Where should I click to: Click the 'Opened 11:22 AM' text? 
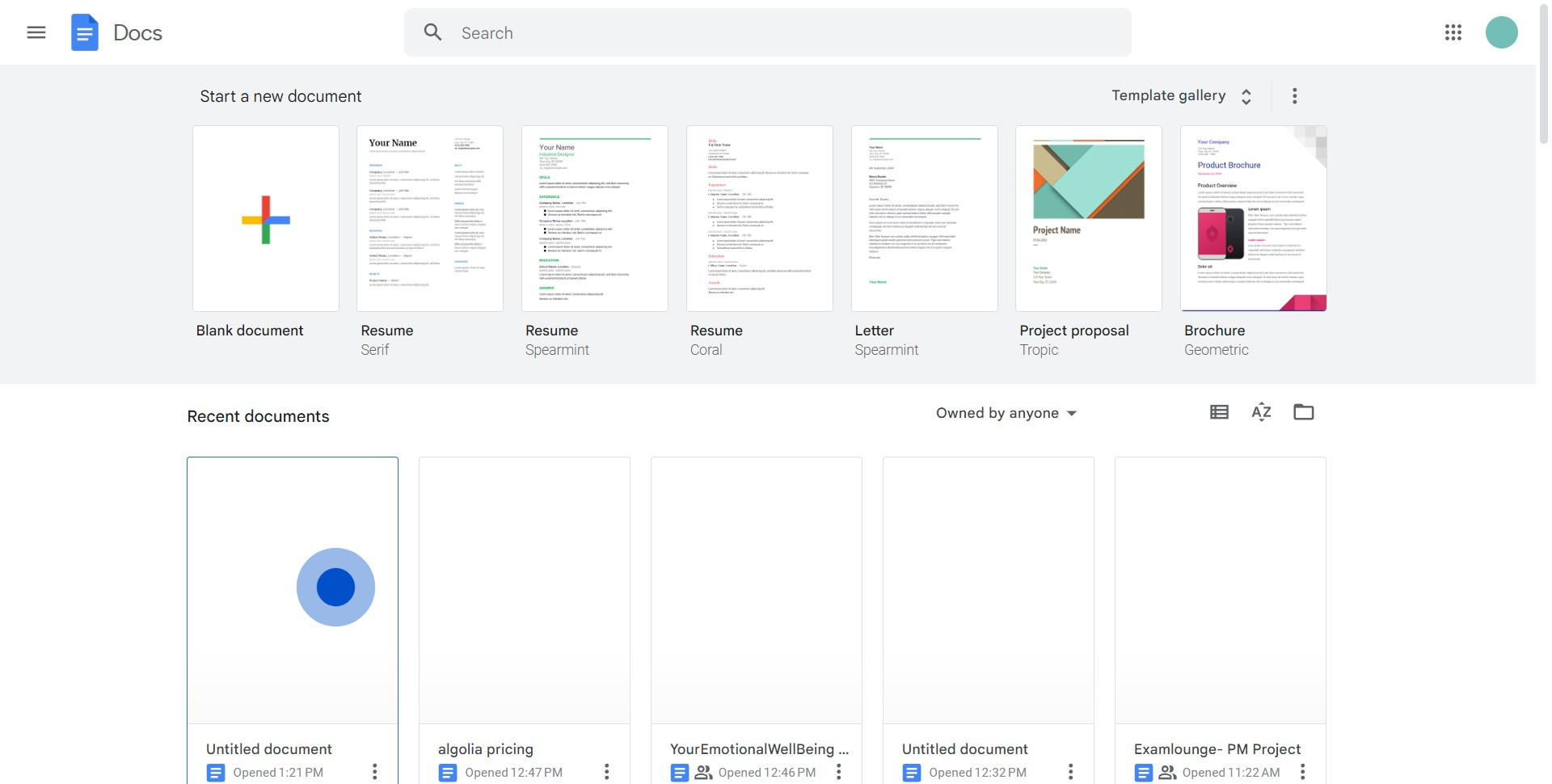pyautogui.click(x=1231, y=773)
